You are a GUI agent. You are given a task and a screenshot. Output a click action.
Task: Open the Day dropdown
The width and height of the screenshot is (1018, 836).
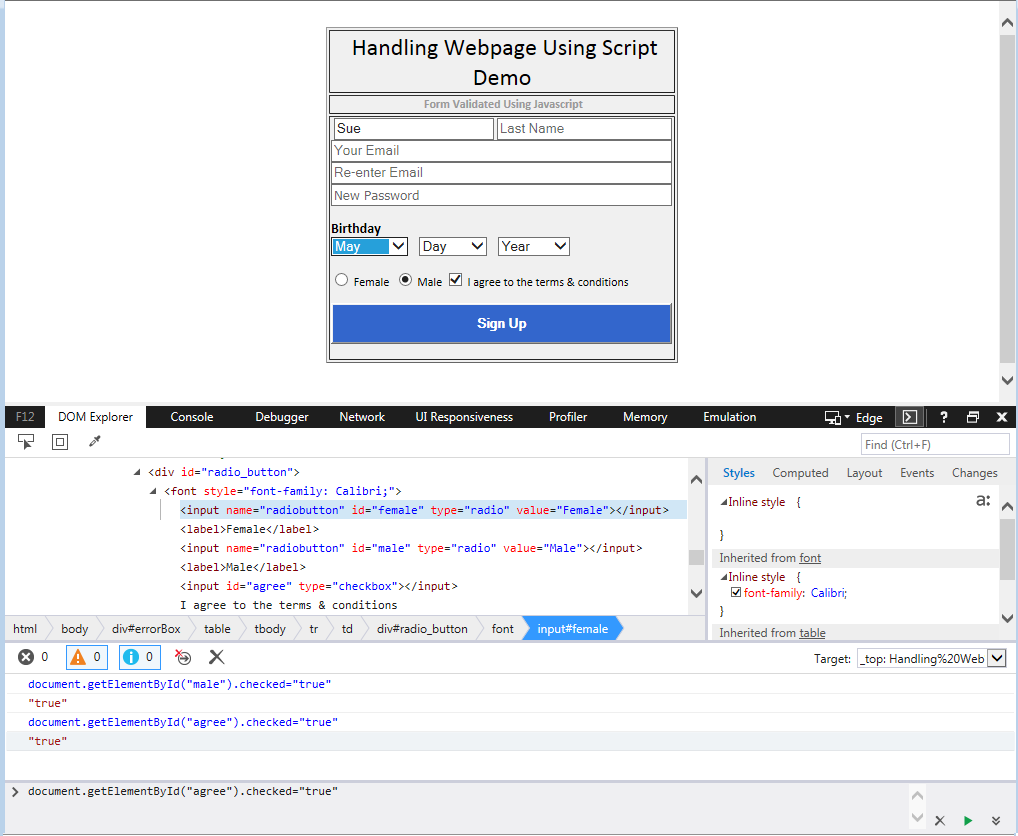click(x=453, y=247)
